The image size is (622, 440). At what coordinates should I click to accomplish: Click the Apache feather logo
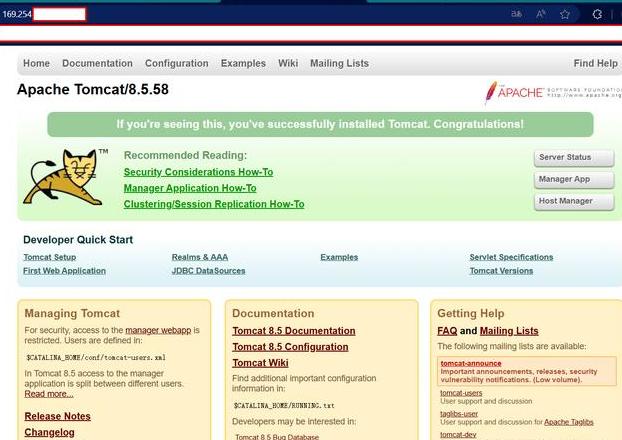coord(491,92)
